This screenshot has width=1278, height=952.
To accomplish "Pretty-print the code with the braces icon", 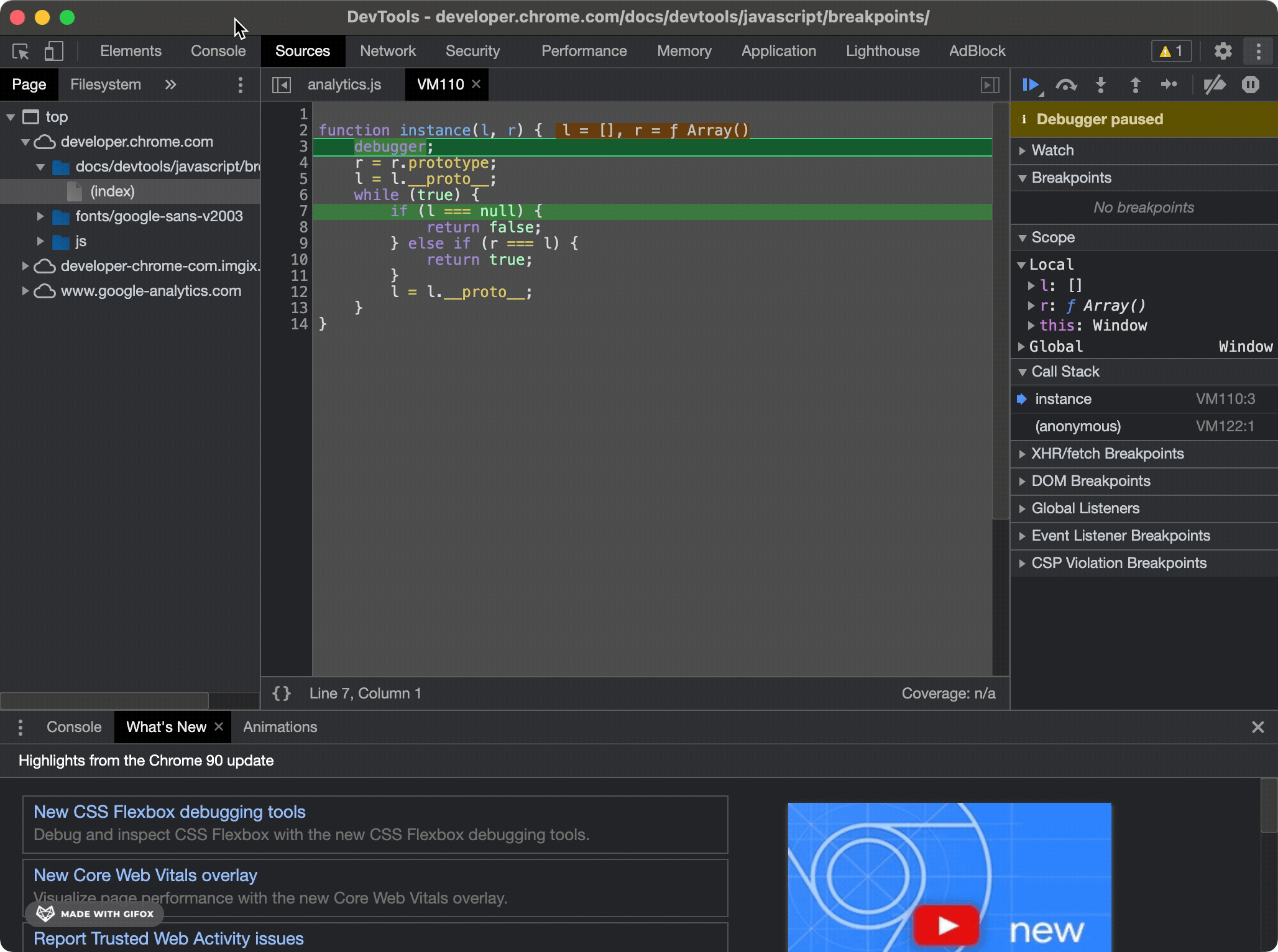I will (281, 693).
